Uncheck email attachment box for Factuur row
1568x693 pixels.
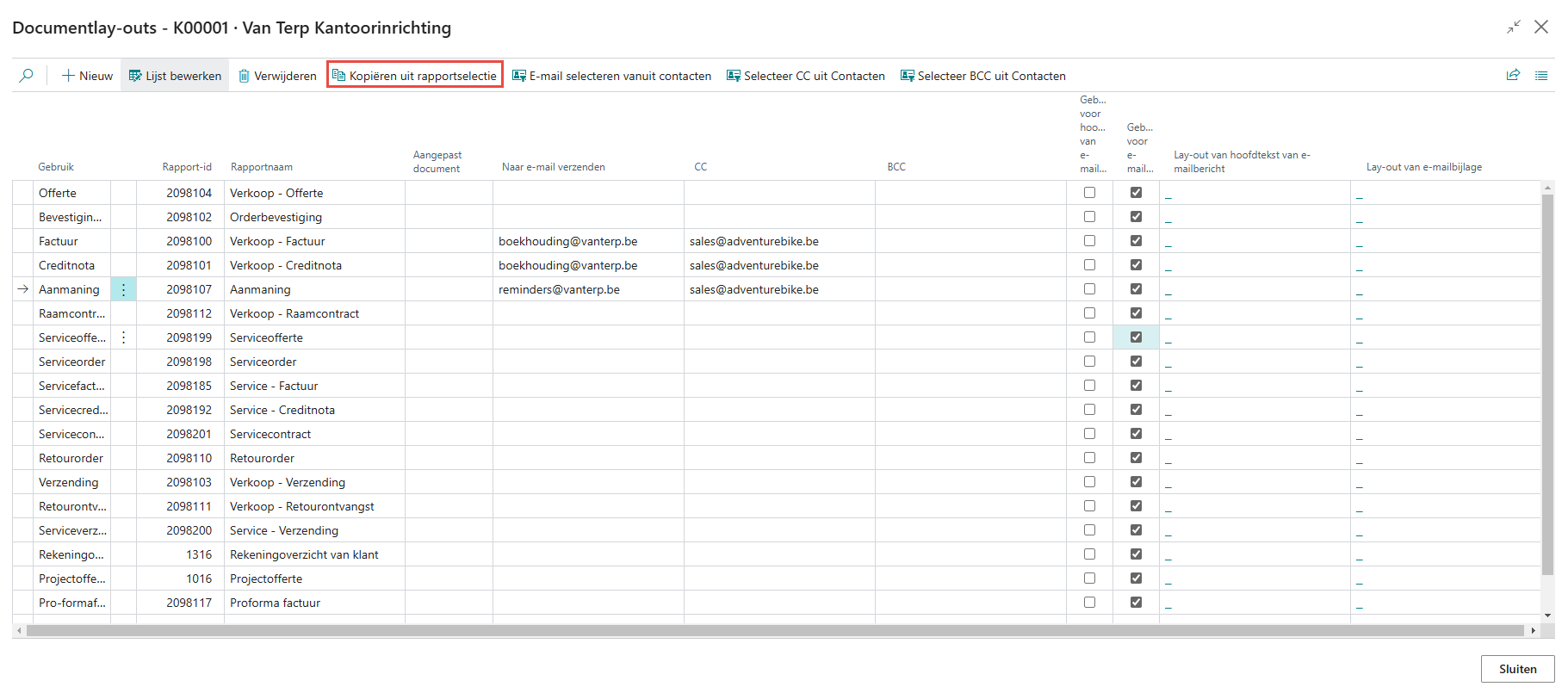[1136, 241]
